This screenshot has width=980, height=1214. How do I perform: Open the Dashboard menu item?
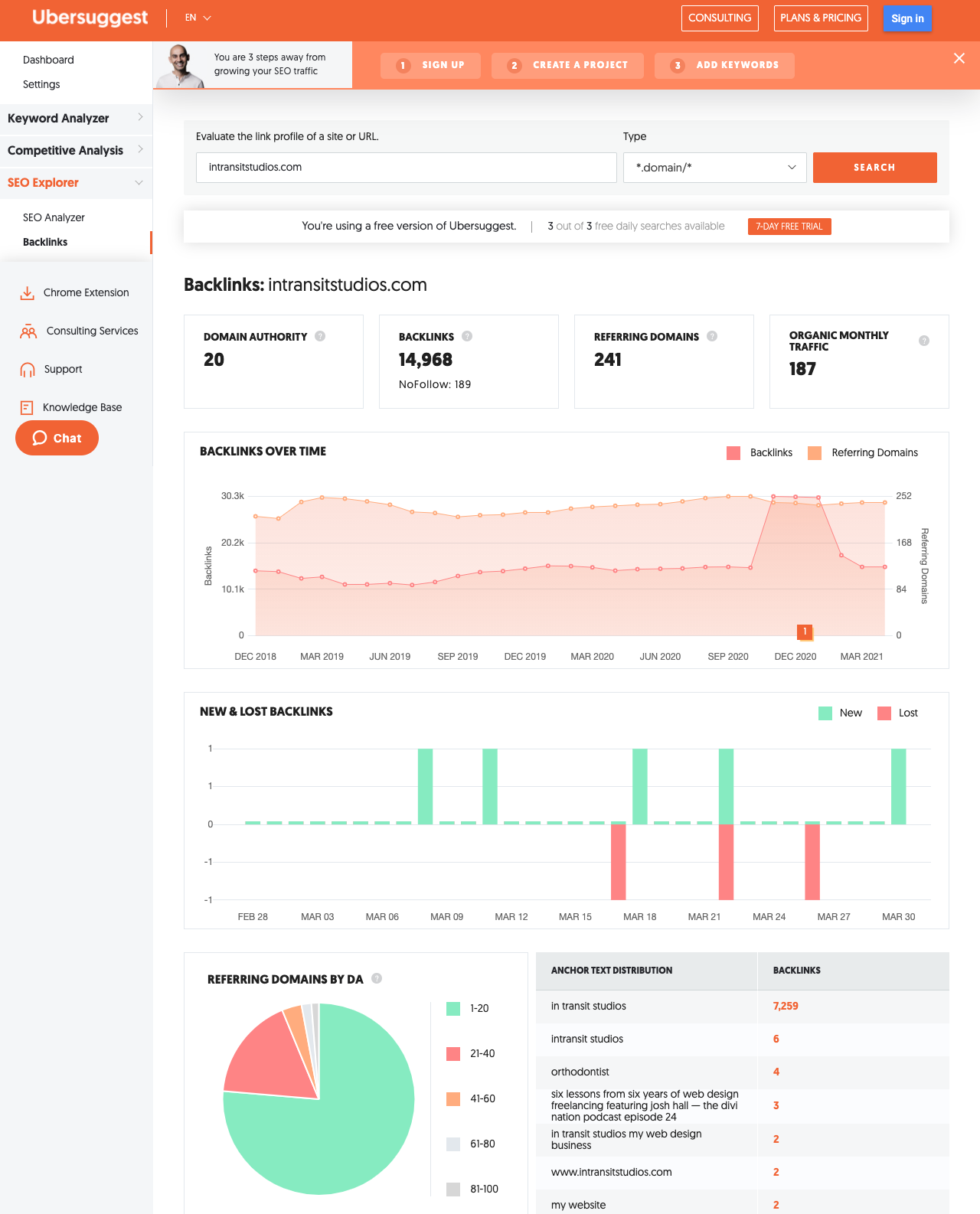coord(48,60)
